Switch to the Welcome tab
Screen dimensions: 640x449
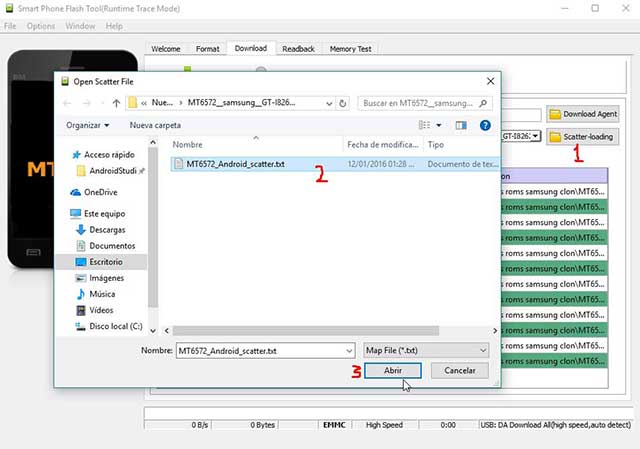pyautogui.click(x=166, y=49)
